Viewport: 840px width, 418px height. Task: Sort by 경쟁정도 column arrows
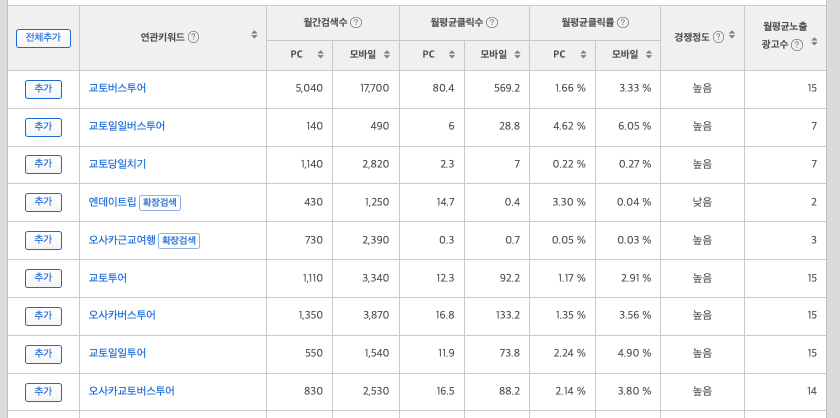pos(732,35)
